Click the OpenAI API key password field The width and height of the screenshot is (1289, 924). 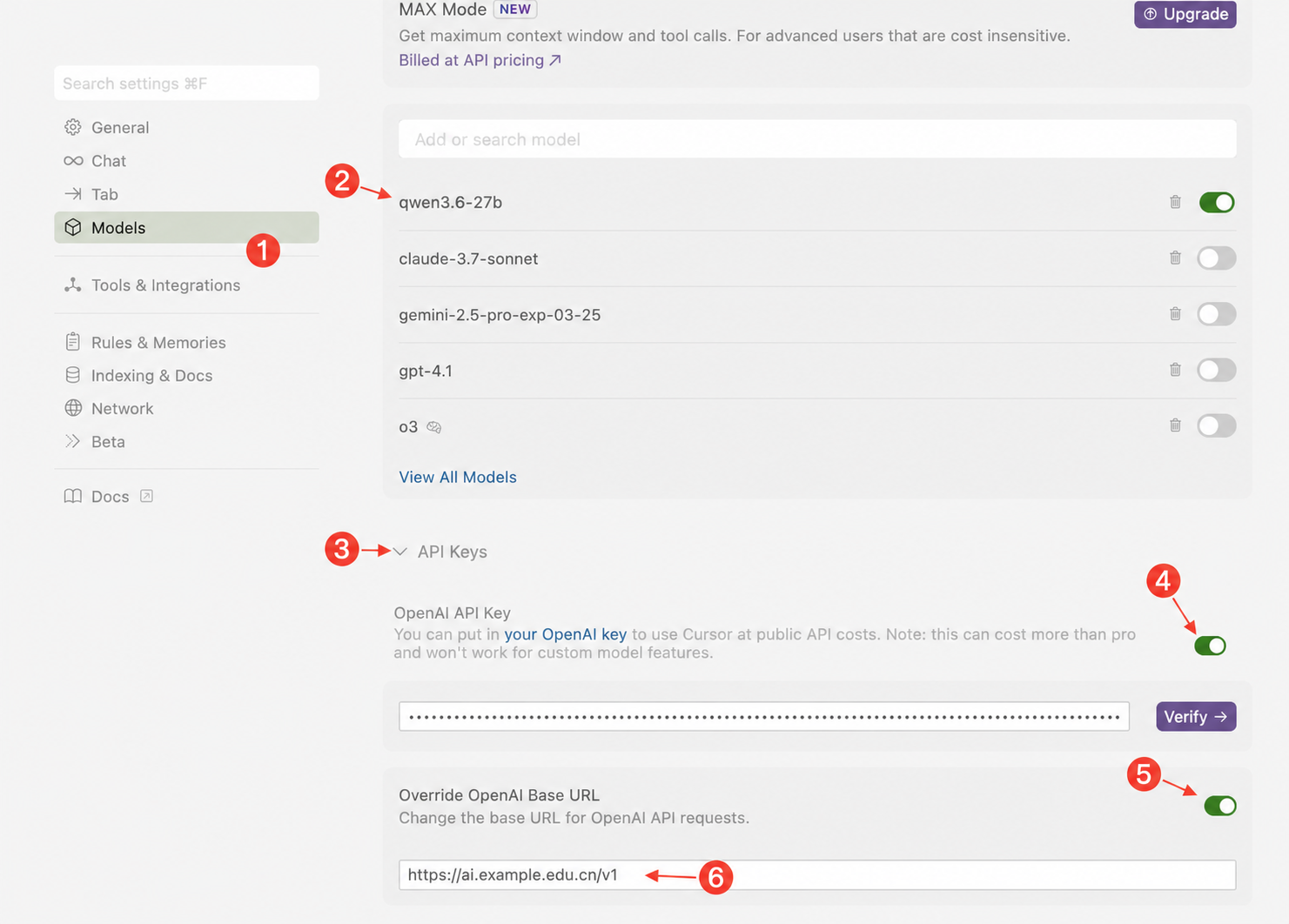(x=764, y=717)
